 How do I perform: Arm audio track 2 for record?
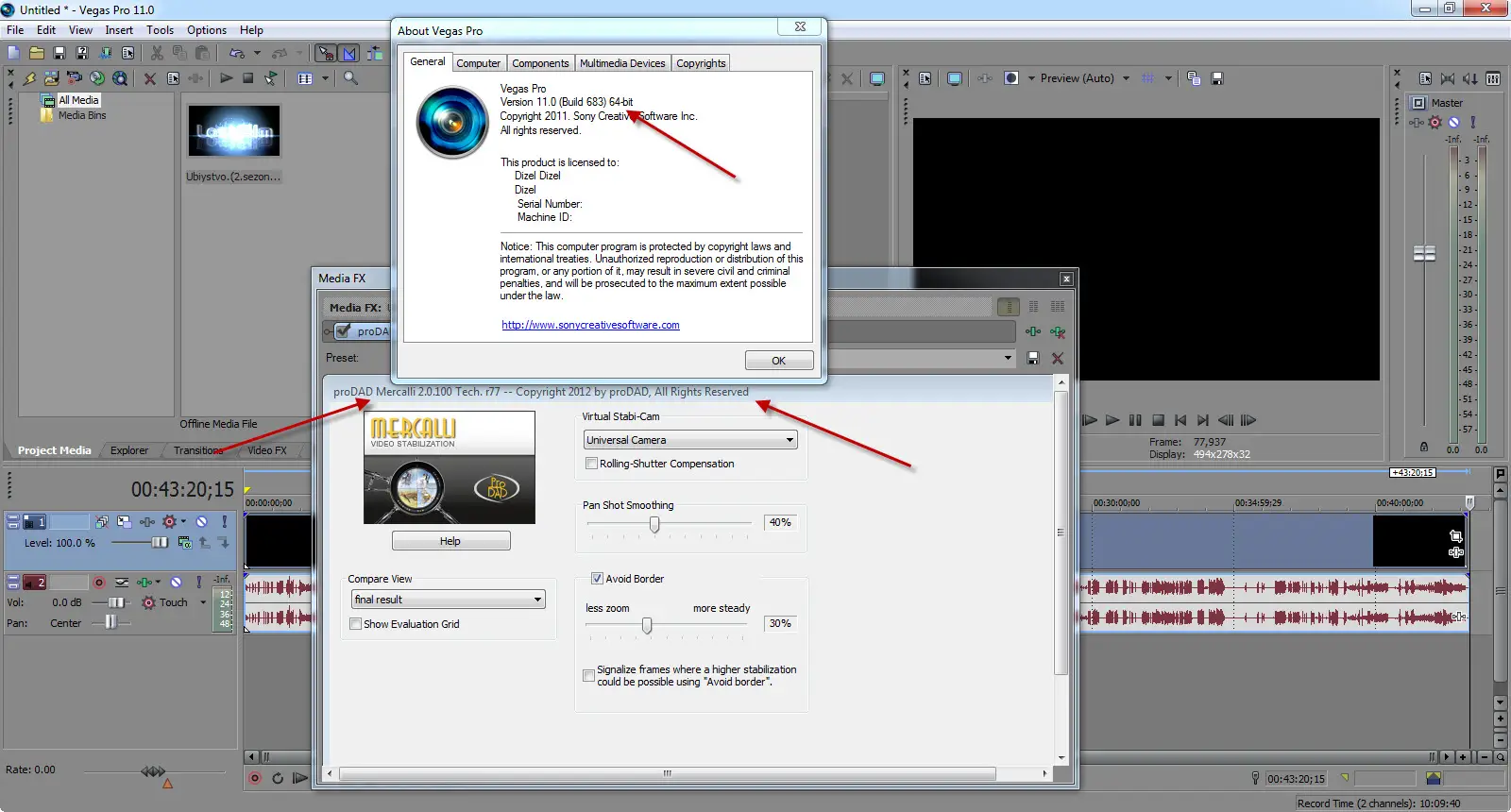point(98,583)
